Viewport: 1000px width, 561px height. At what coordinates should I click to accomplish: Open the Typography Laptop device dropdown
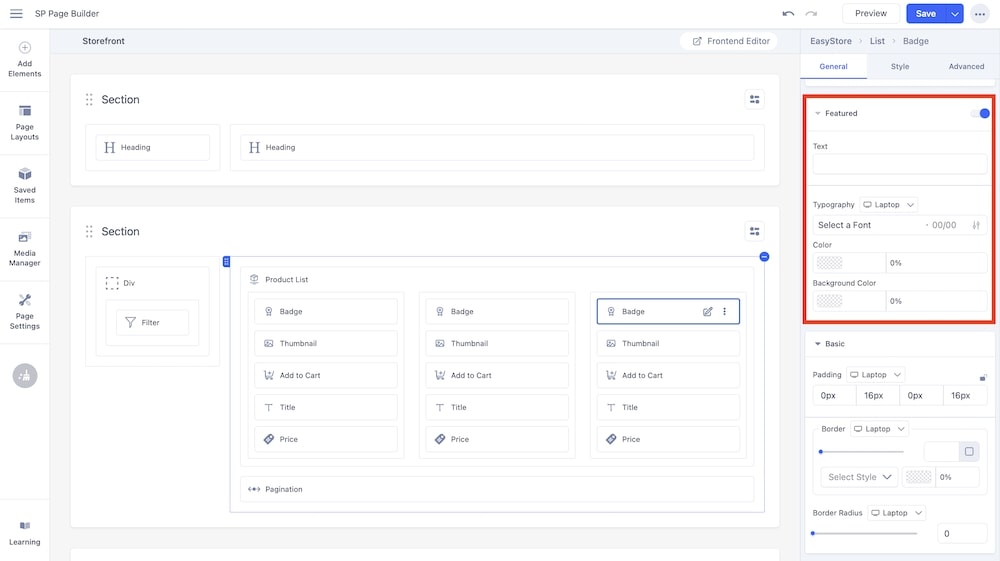click(x=889, y=205)
